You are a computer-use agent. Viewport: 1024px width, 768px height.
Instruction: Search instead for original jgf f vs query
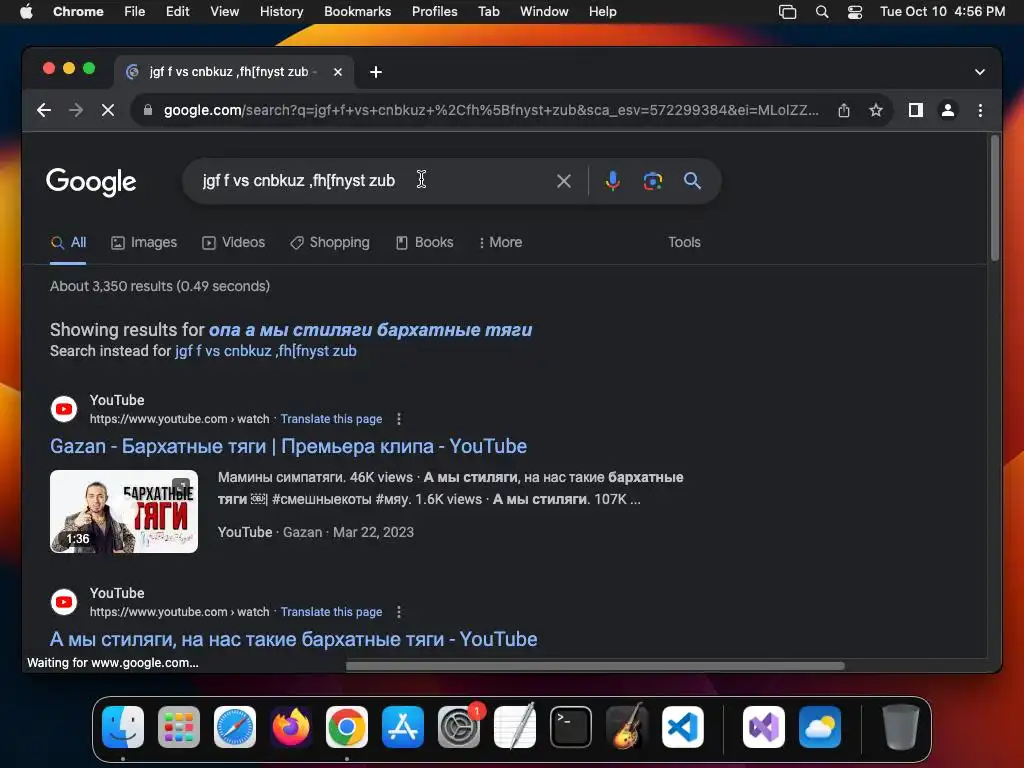266,351
